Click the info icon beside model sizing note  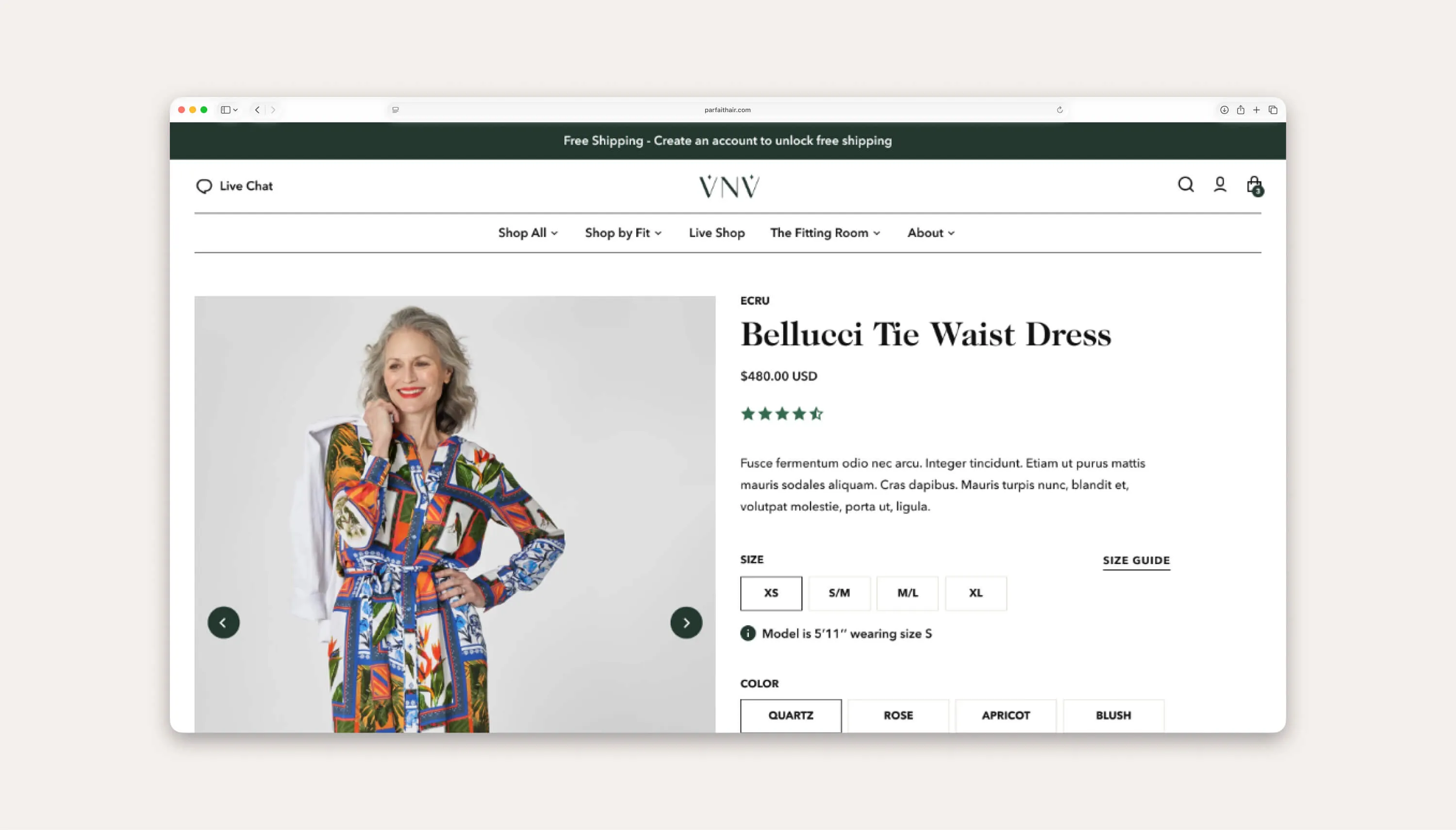tap(747, 633)
